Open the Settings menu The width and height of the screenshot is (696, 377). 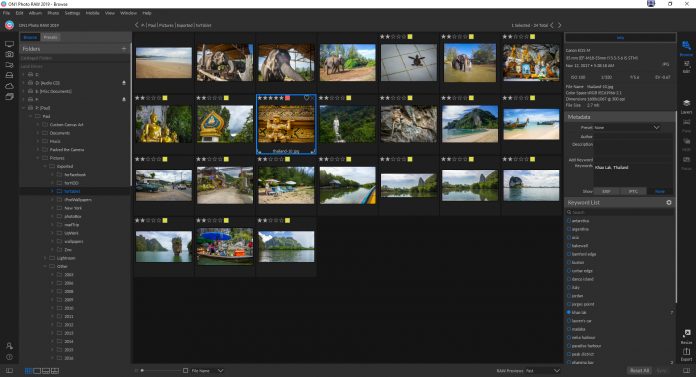[x=72, y=13]
